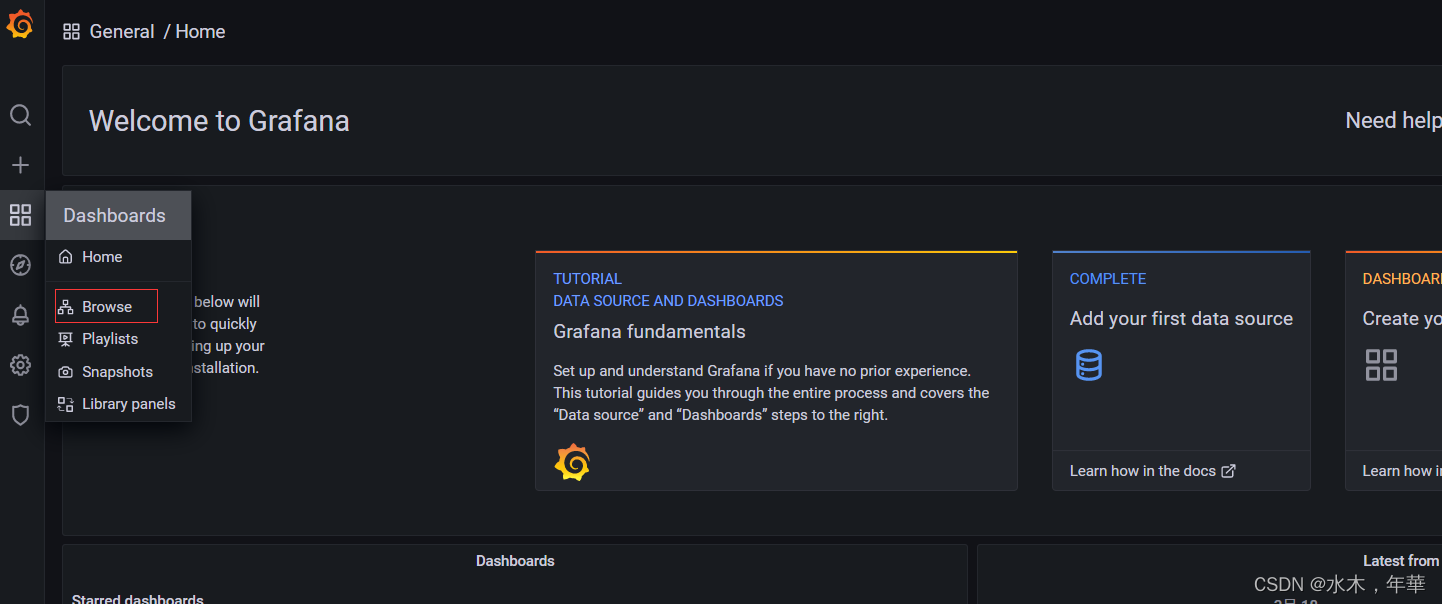Screen dimensions: 1442x604
Task: Click the Grafana logo in sidebar
Action: coord(20,24)
